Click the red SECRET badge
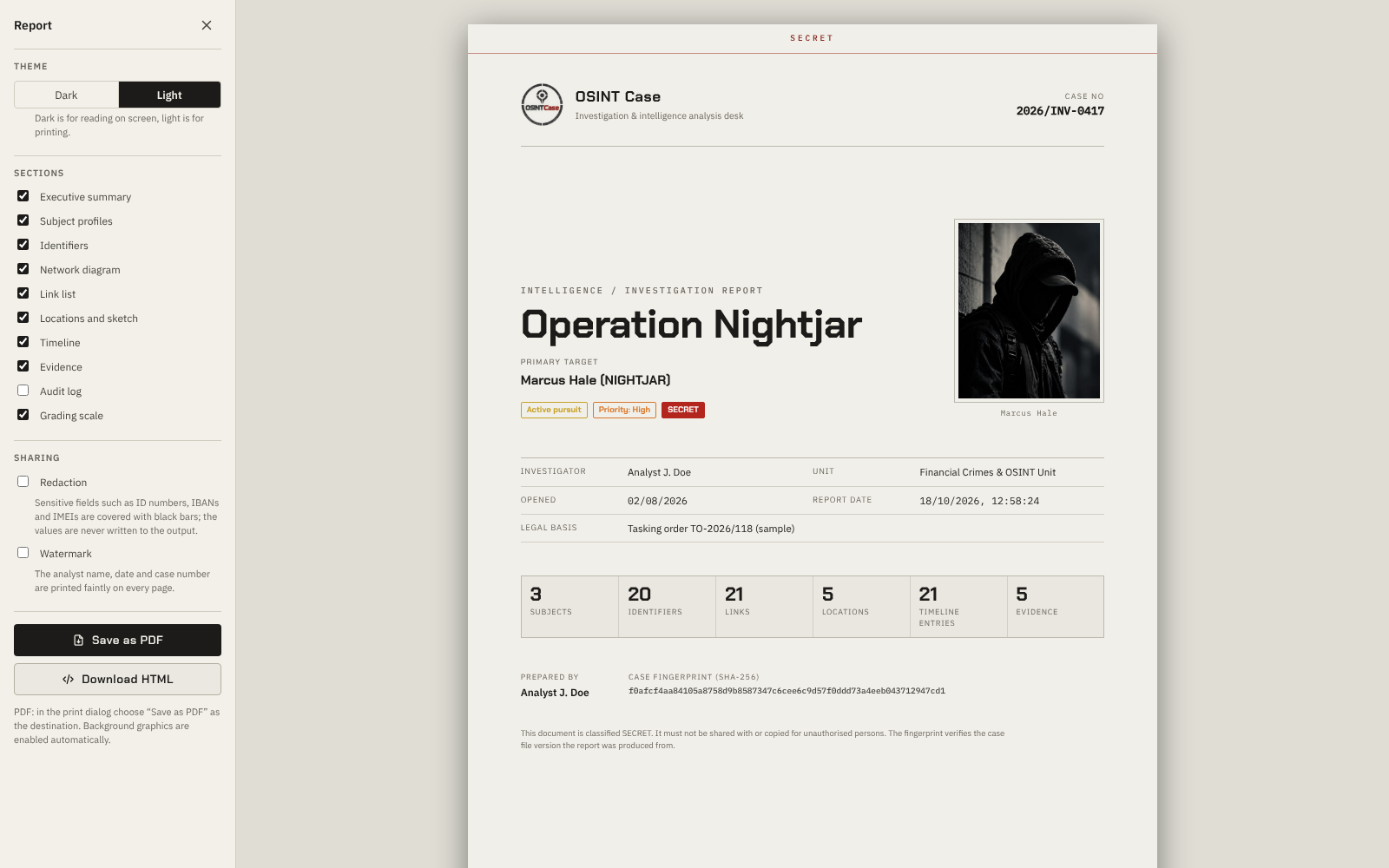Viewport: 1389px width, 868px height. point(683,410)
